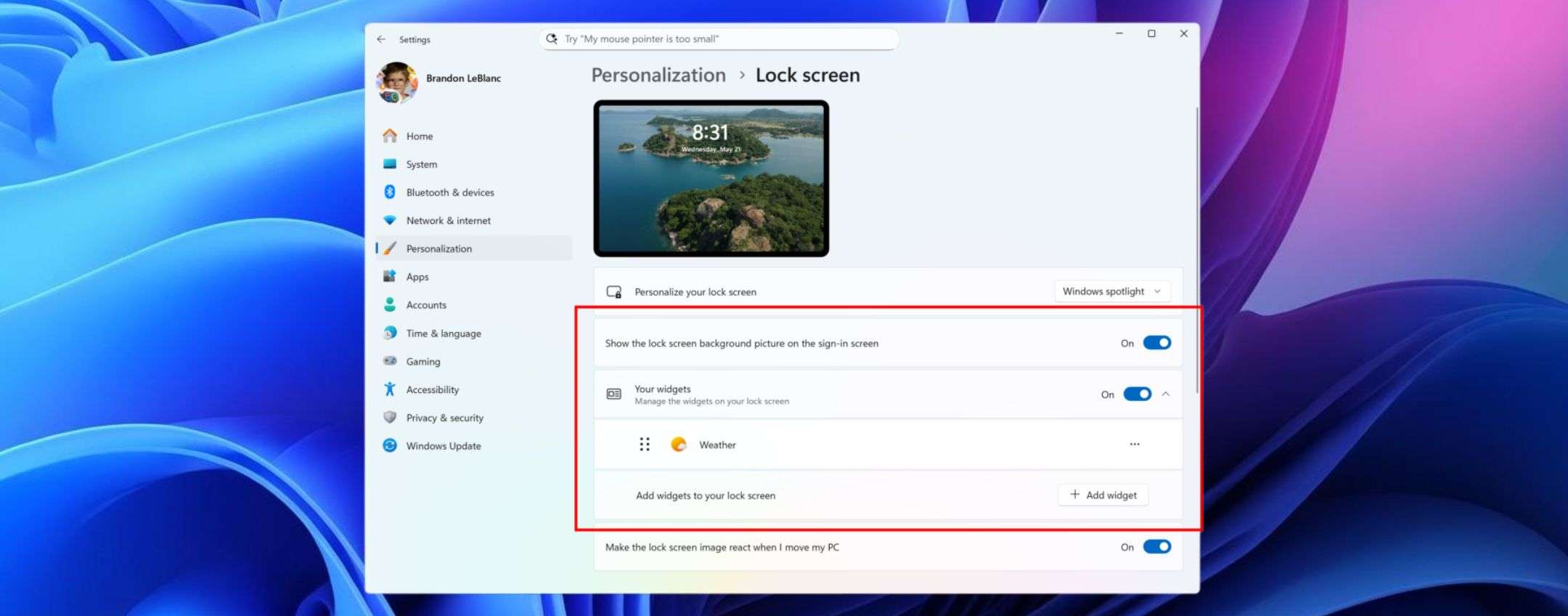Image resolution: width=1568 pixels, height=616 pixels.
Task: Click the System monitor icon
Action: click(x=390, y=164)
